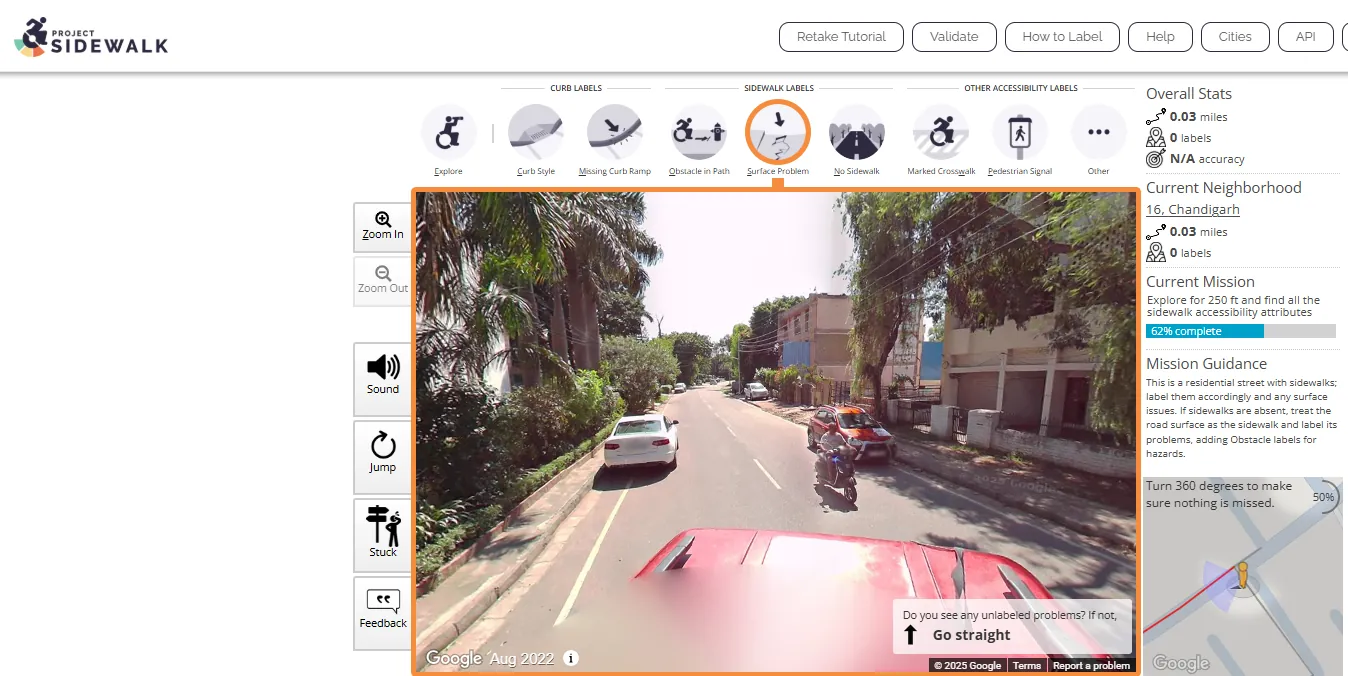Open the Feedback dialog
The image size is (1348, 676).
click(383, 612)
